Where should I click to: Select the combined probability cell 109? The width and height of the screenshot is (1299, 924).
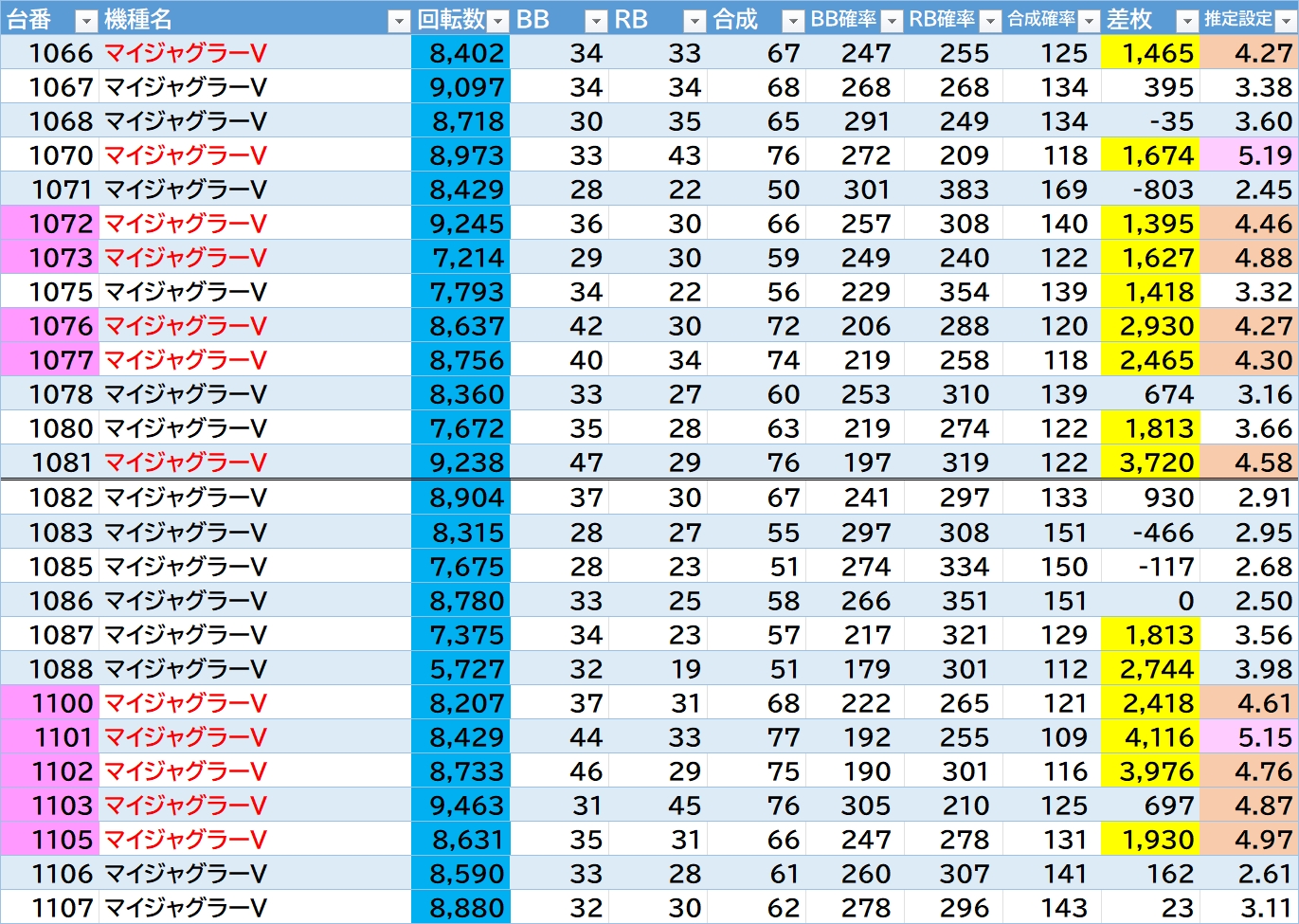pyautogui.click(x=1052, y=737)
